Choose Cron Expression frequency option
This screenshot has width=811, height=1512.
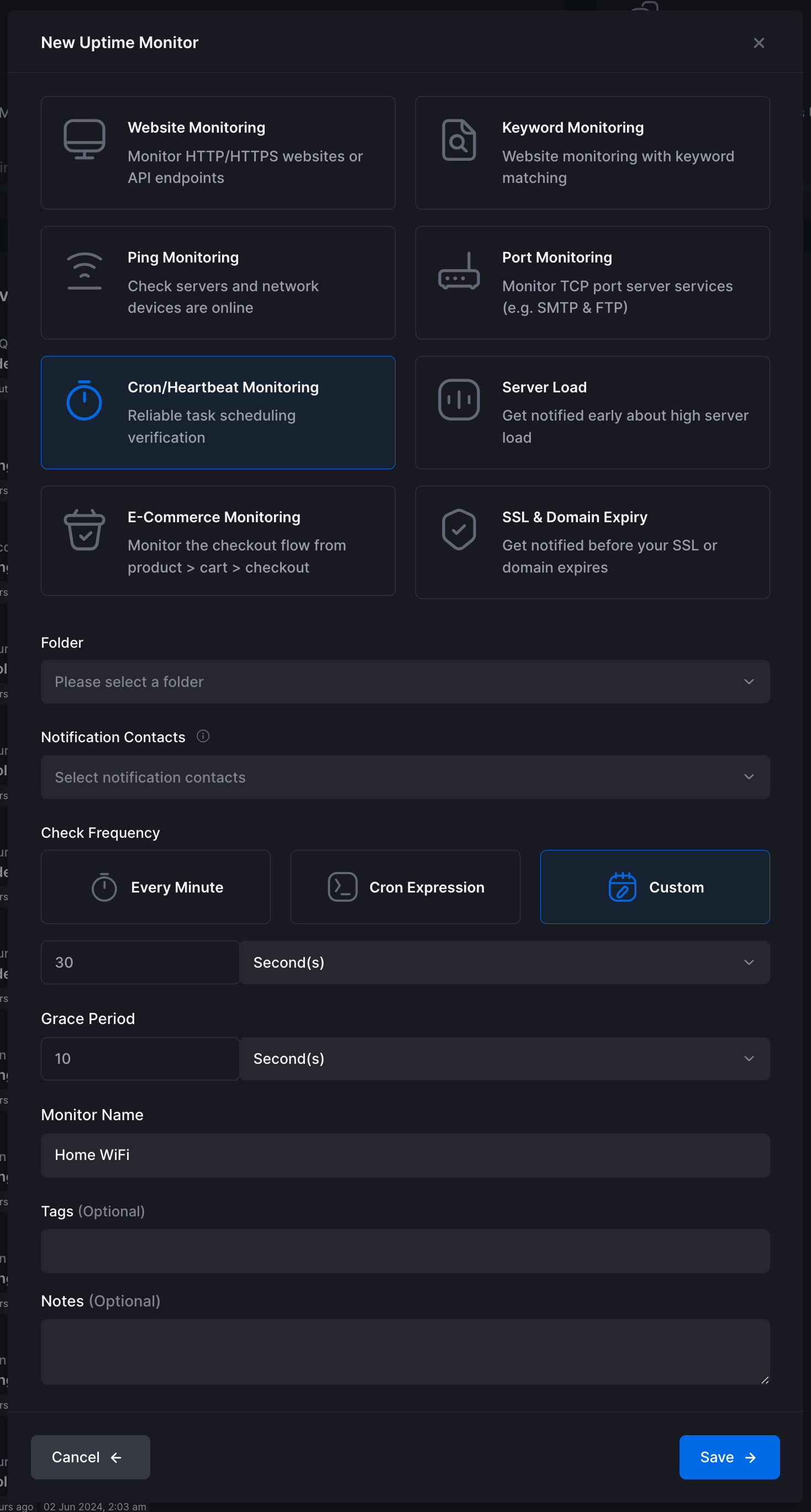[x=405, y=887]
